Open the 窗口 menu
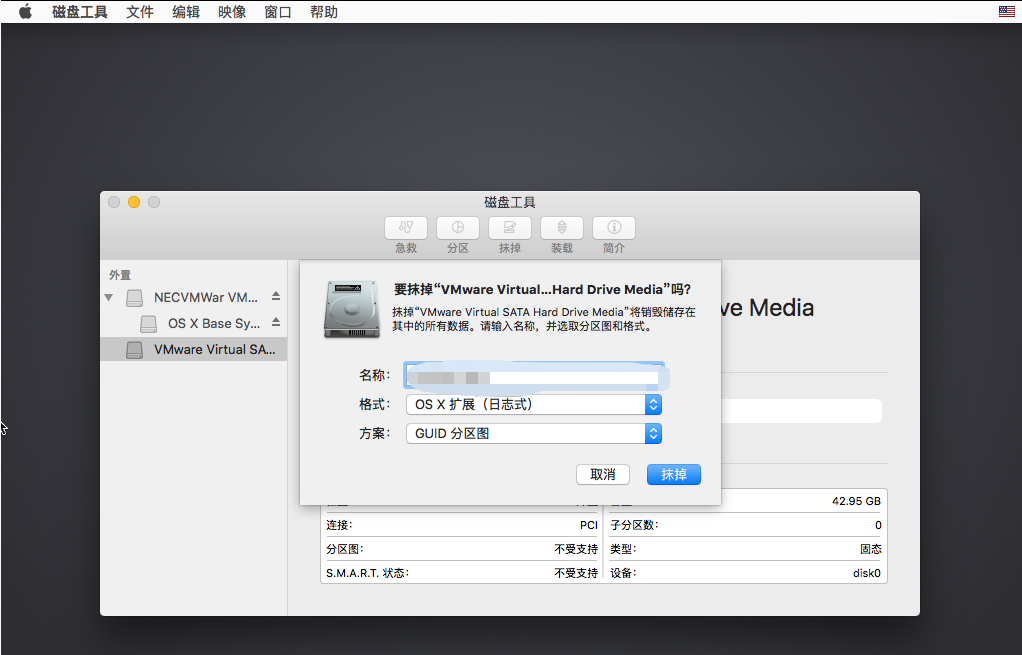The height and width of the screenshot is (655, 1022). click(278, 12)
